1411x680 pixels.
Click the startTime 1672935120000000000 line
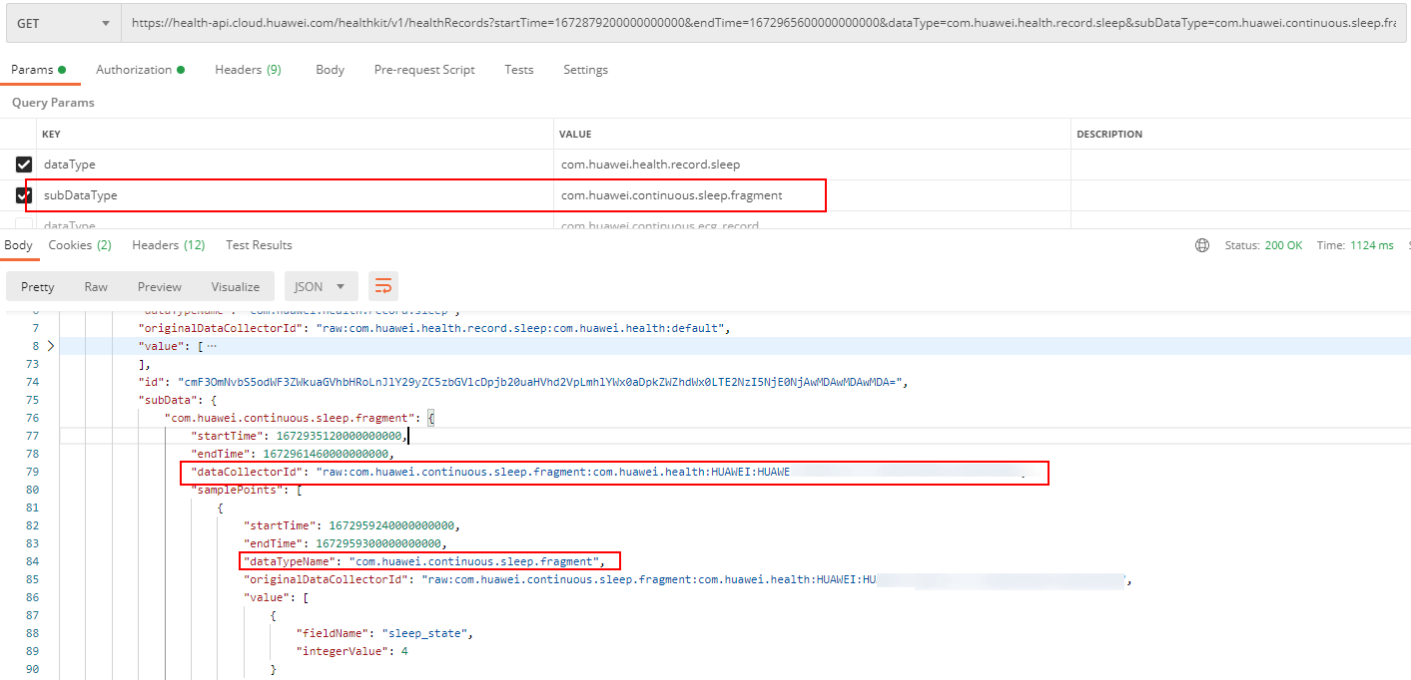pos(299,436)
